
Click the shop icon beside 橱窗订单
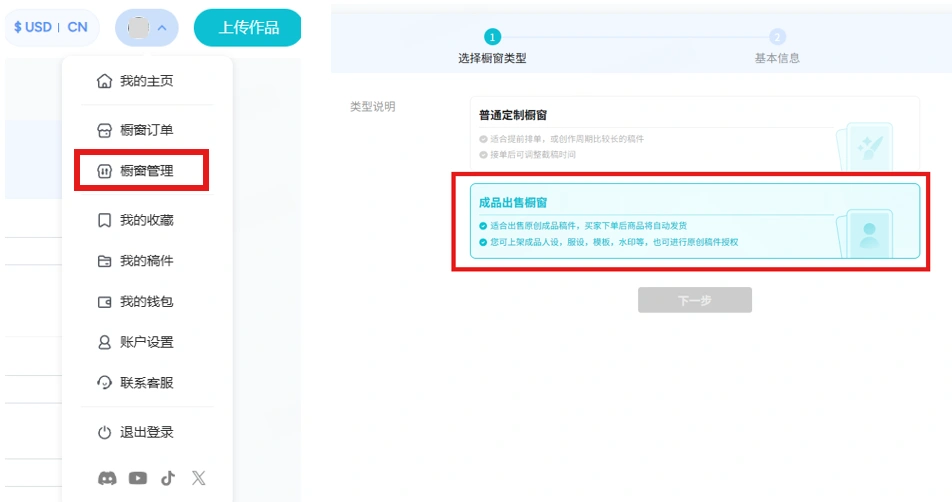click(104, 131)
